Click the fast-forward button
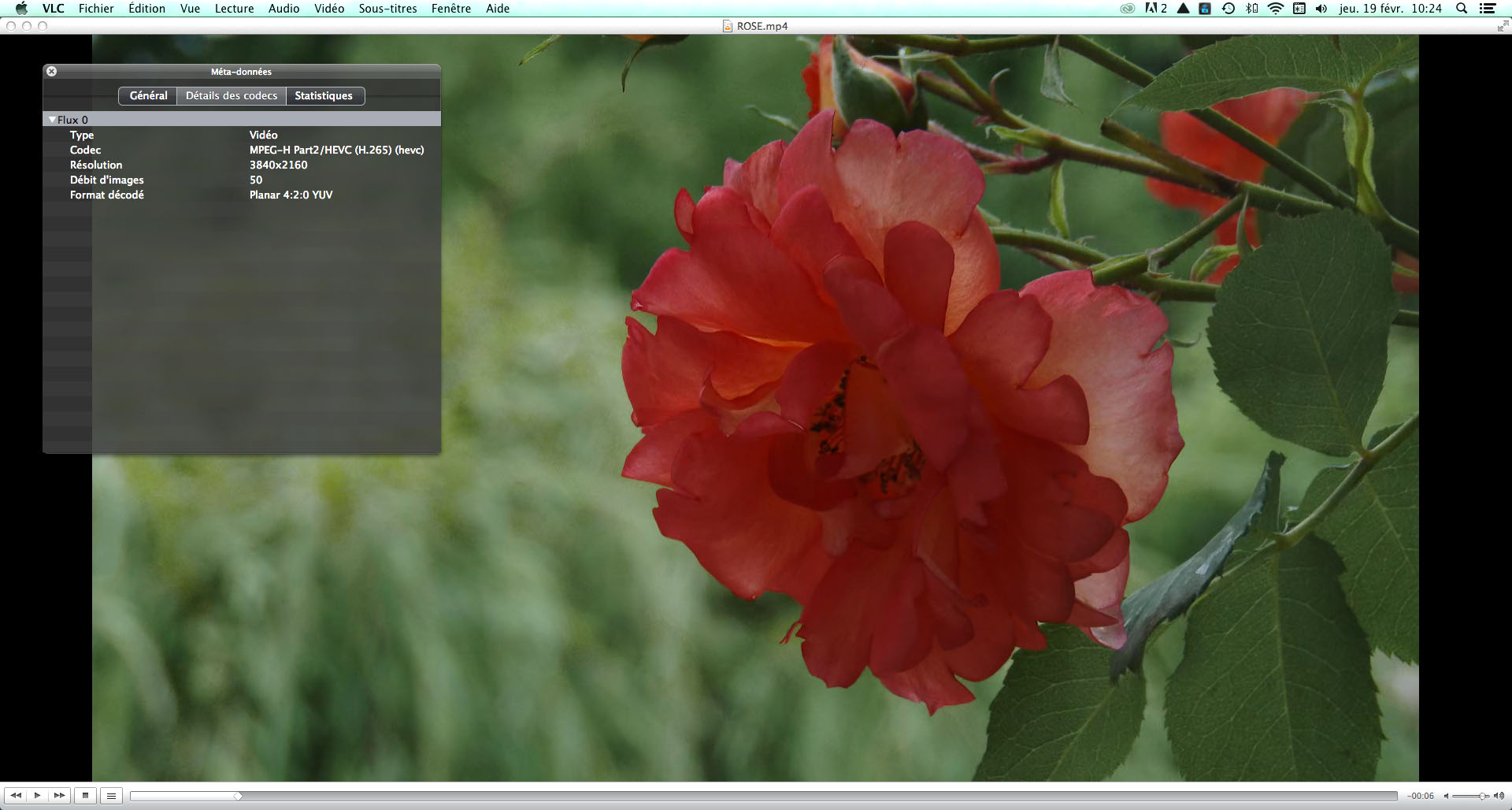This screenshot has height=810, width=1512. click(x=59, y=796)
